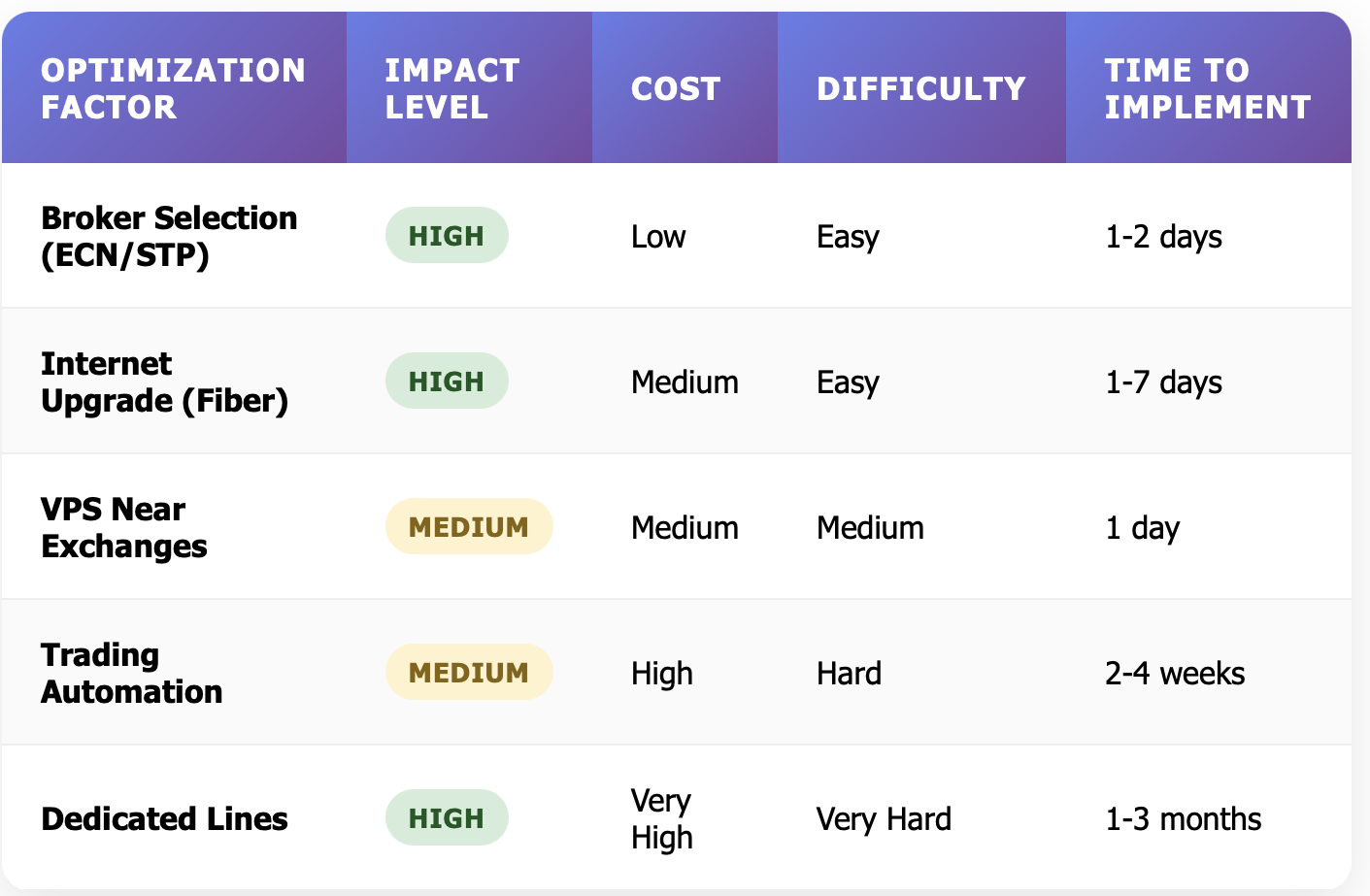
Task: Click the Difficulty column header
Action: tap(920, 88)
